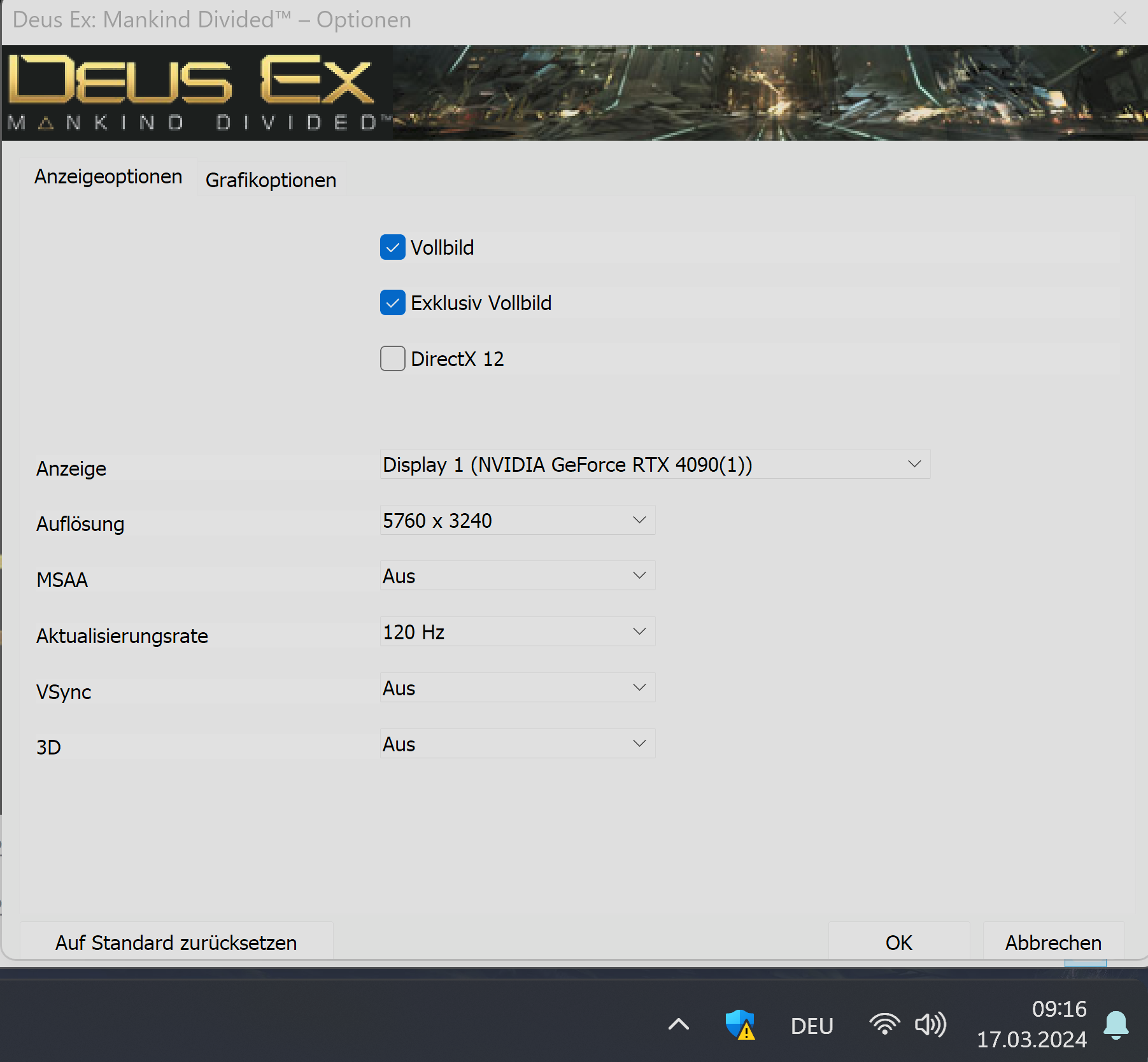Click the Abbrechen button
1148x1062 pixels.
pos(1054,942)
